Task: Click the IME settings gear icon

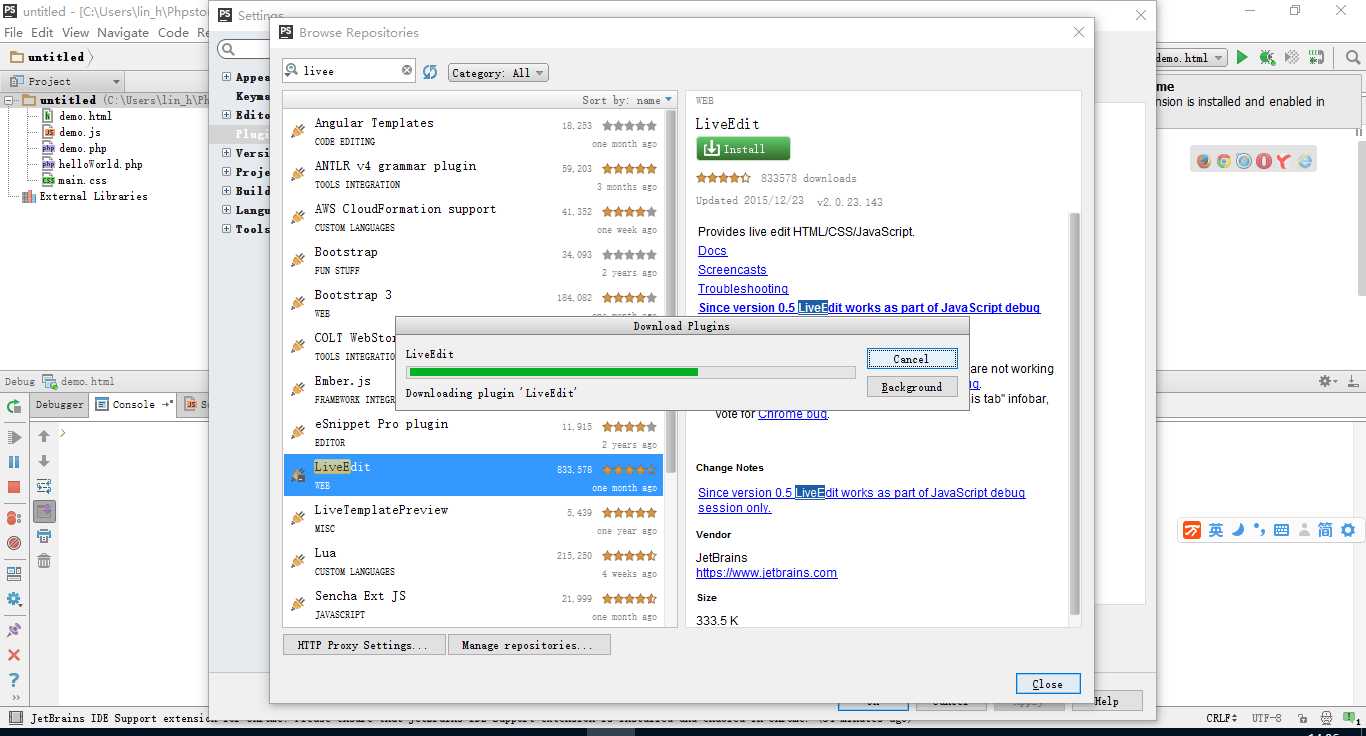Action: [1348, 530]
